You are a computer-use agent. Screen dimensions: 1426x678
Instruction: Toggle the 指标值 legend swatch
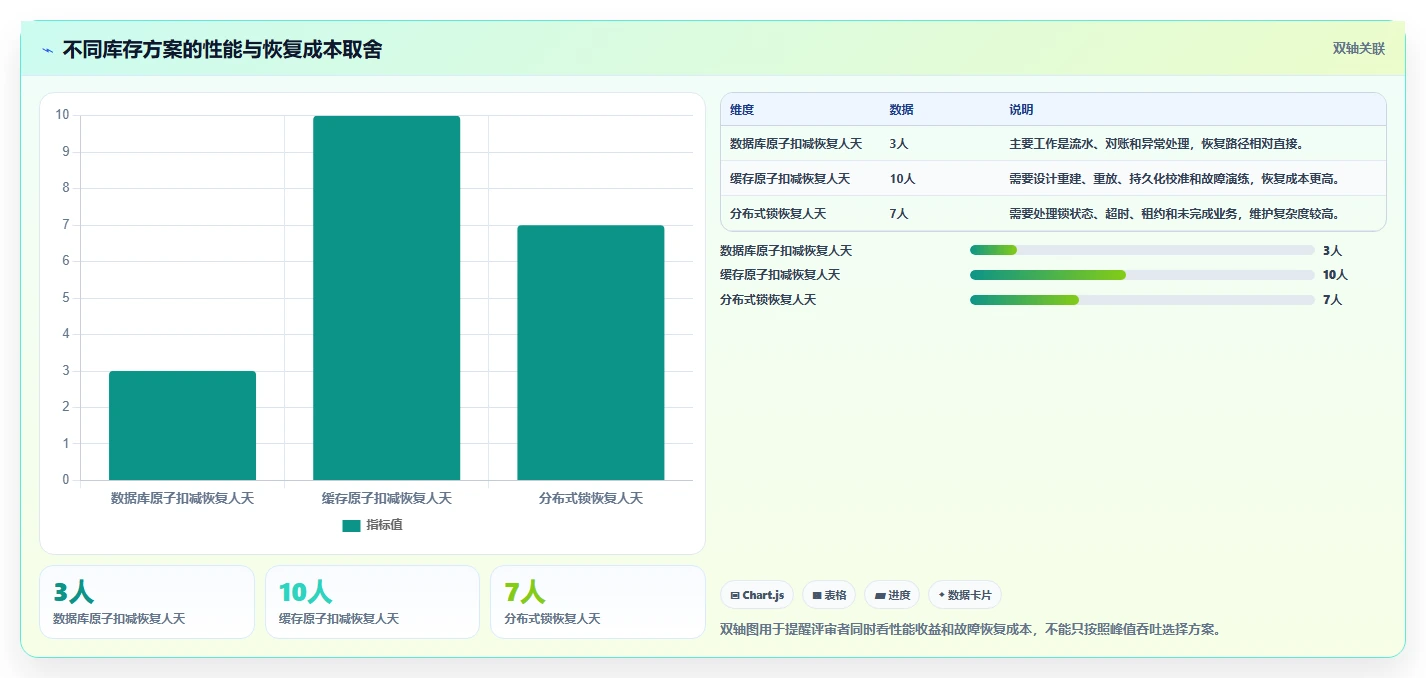[x=351, y=525]
